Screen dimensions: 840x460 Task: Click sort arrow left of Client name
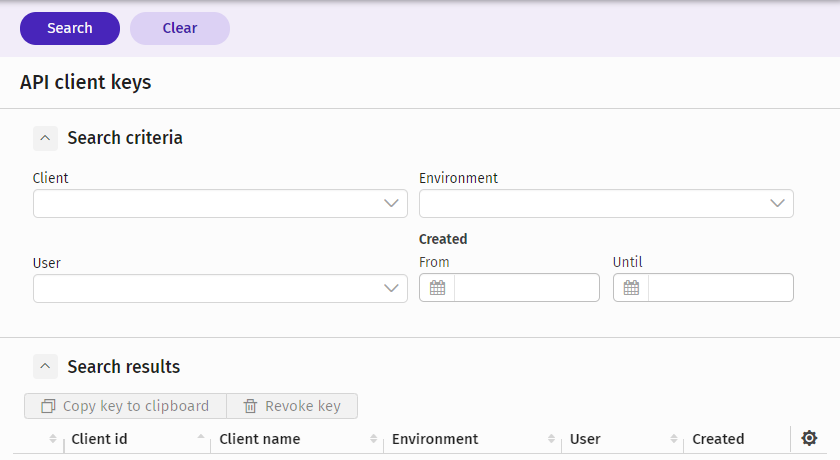[201, 437]
